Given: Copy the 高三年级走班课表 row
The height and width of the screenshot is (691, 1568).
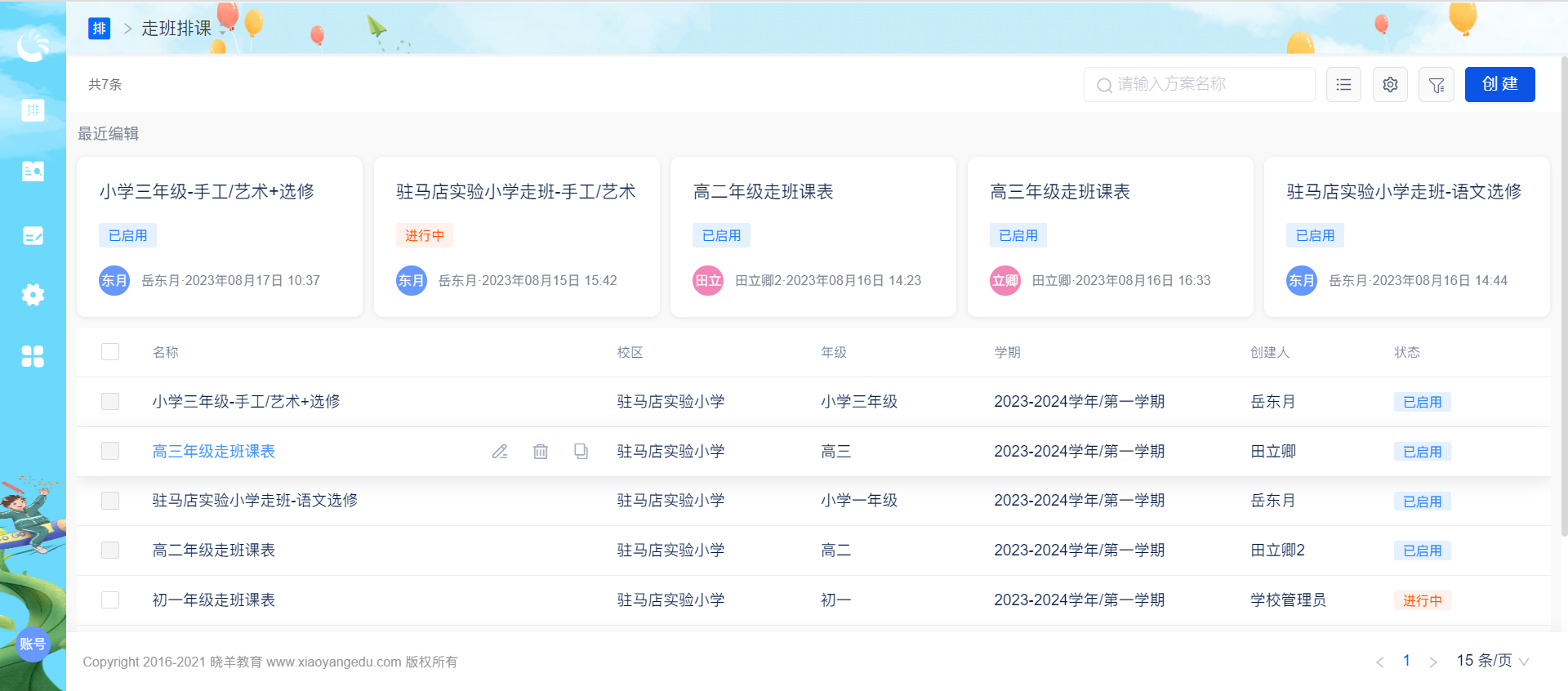Looking at the screenshot, I should coord(581,451).
